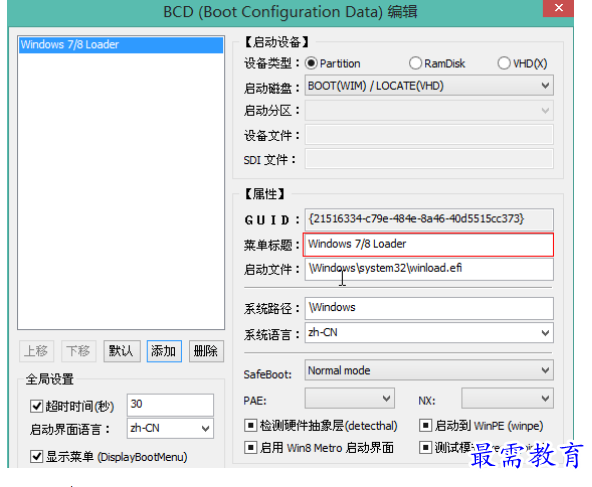
Task: Click the 默认 (default) button
Action: tap(122, 351)
